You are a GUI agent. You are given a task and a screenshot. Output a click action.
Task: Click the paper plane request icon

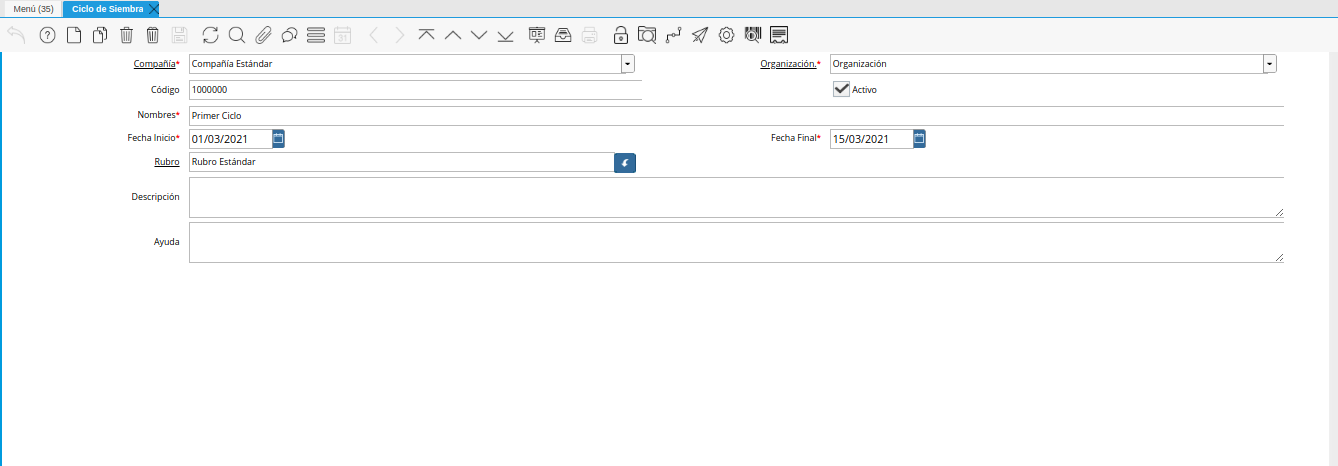pyautogui.click(x=700, y=35)
